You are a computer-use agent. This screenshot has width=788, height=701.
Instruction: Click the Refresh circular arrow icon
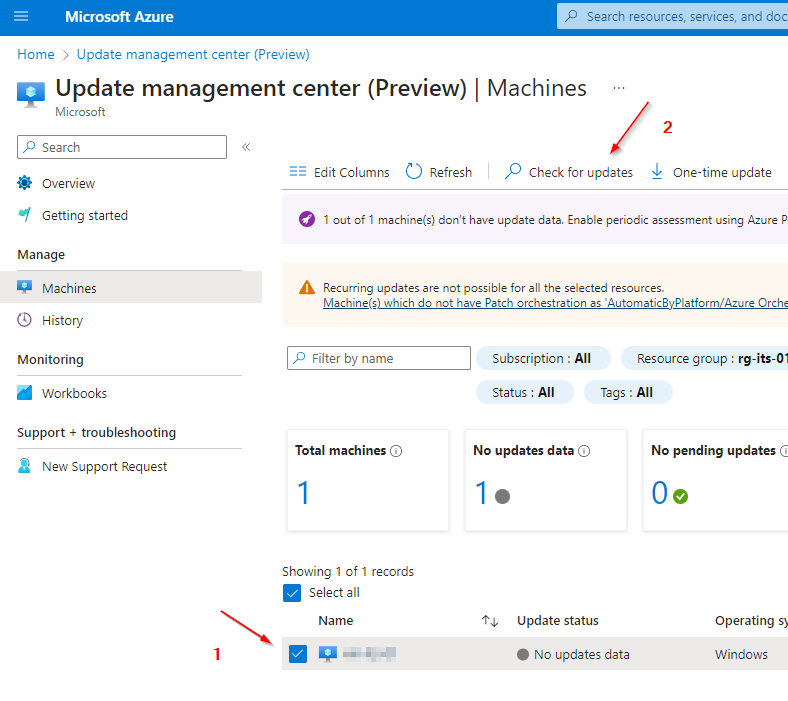click(414, 171)
